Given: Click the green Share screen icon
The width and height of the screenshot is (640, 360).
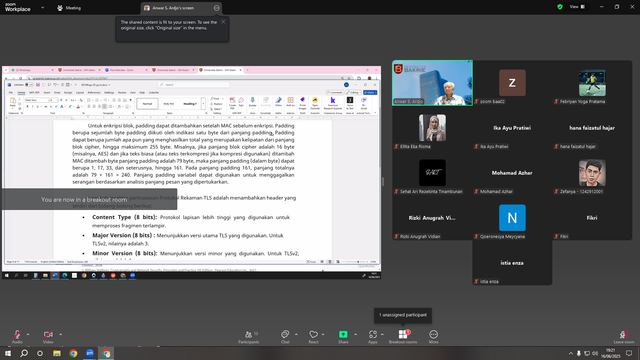Looking at the screenshot, I should (x=343, y=334).
